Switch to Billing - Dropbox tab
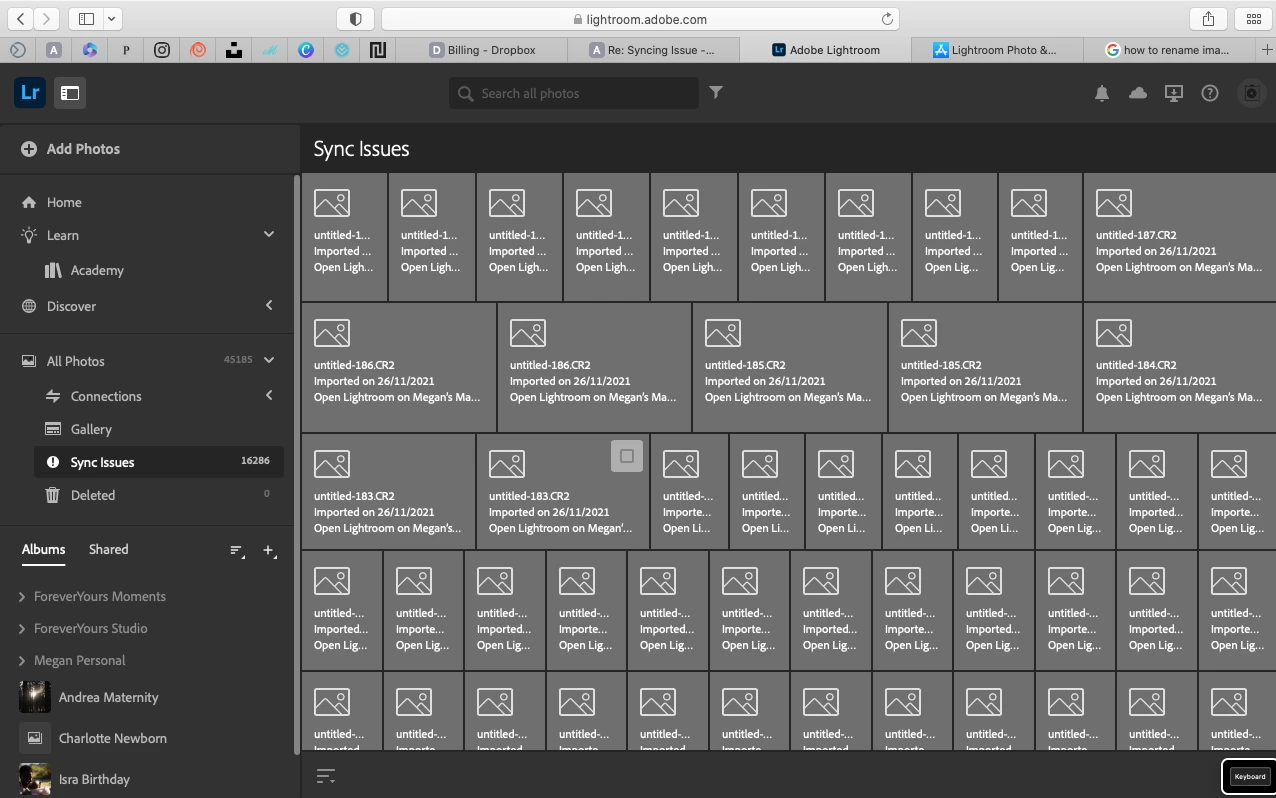This screenshot has height=798, width=1276. point(482,49)
